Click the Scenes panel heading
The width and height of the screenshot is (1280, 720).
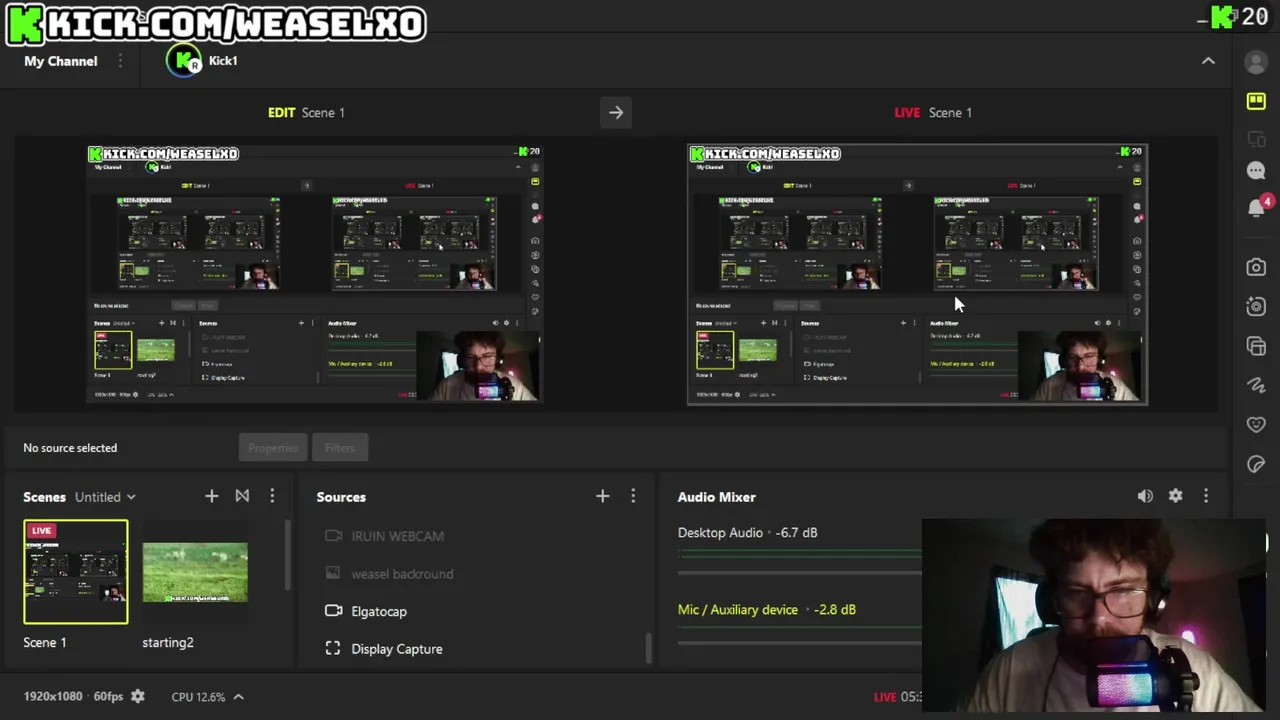tap(45, 497)
